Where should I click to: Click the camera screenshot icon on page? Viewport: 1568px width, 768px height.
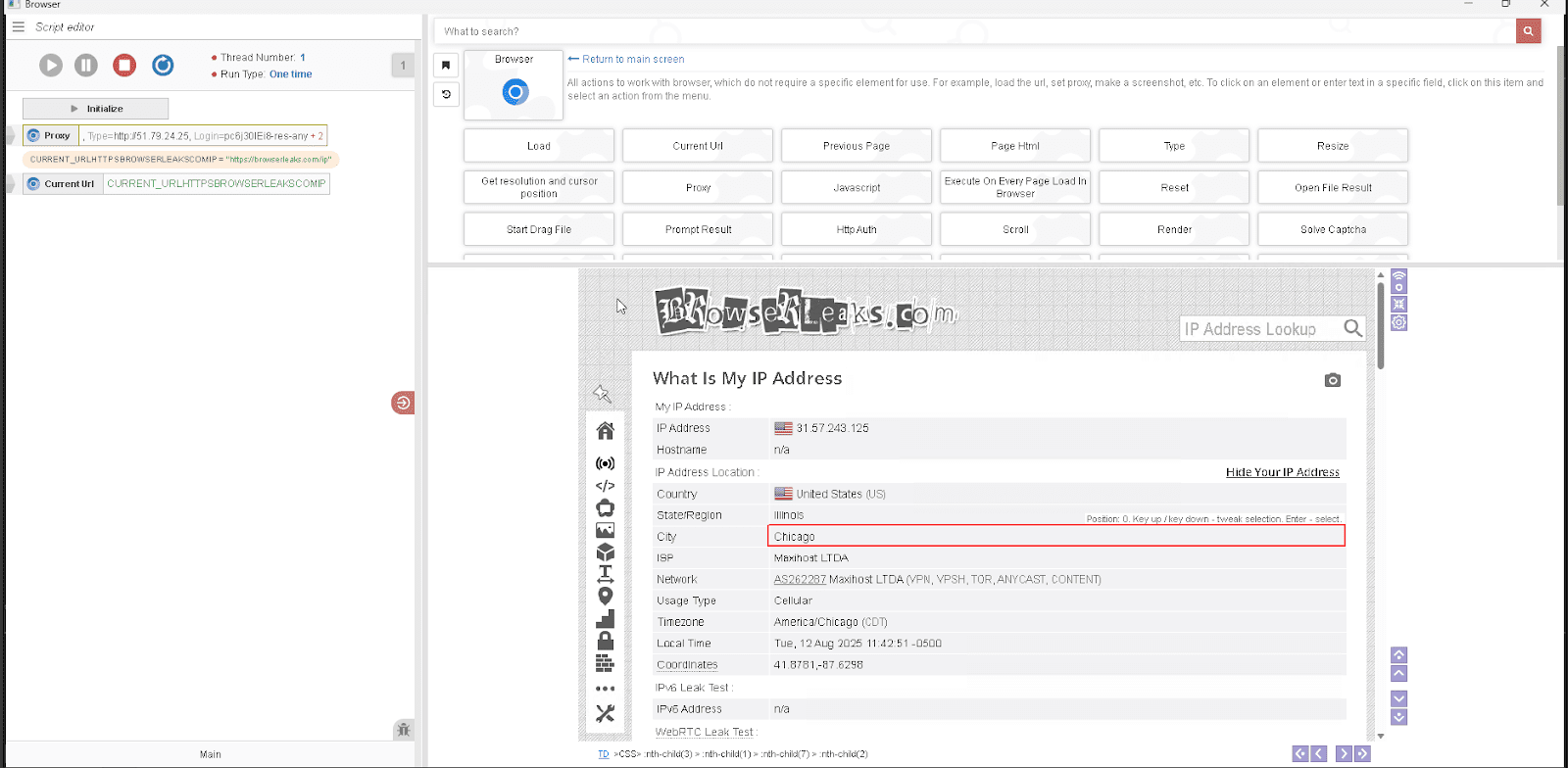click(1332, 380)
